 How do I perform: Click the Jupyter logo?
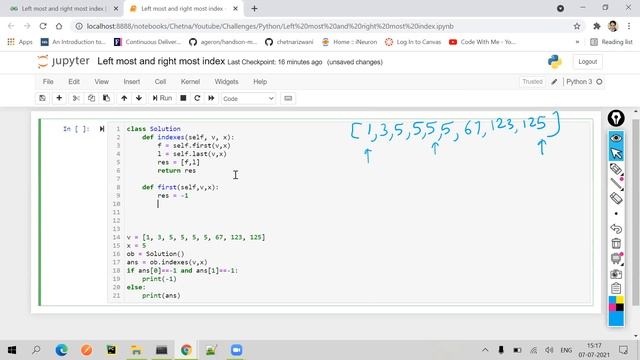click(x=63, y=61)
